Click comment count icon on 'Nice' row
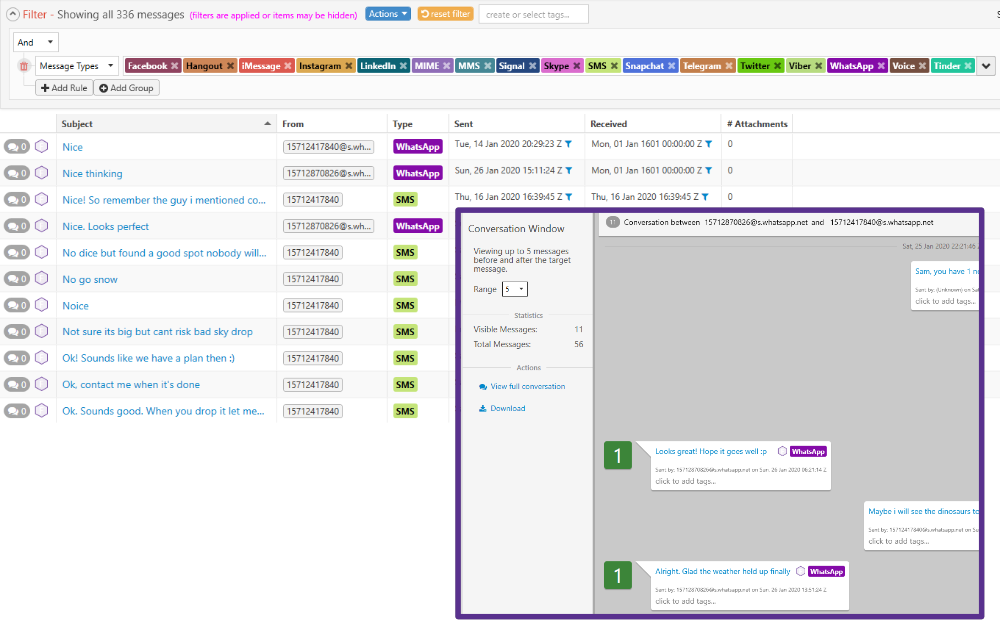This screenshot has width=1000, height=635. [x=17, y=147]
